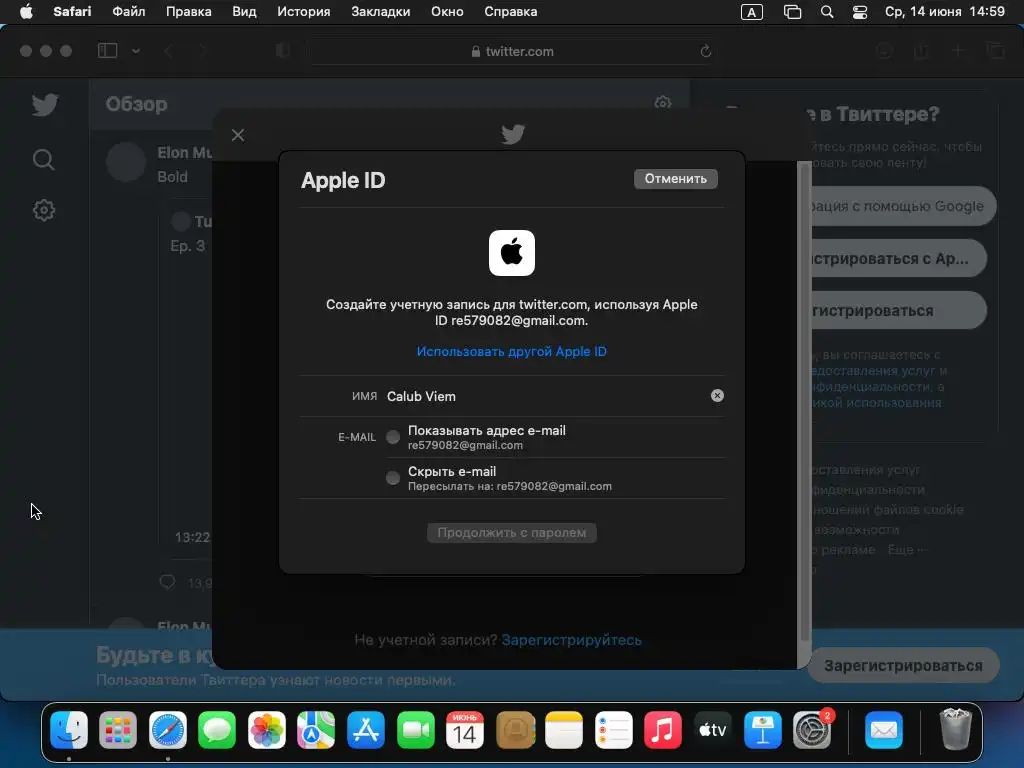This screenshot has height=768, width=1024.
Task: Open the Правка menu
Action: click(x=188, y=12)
